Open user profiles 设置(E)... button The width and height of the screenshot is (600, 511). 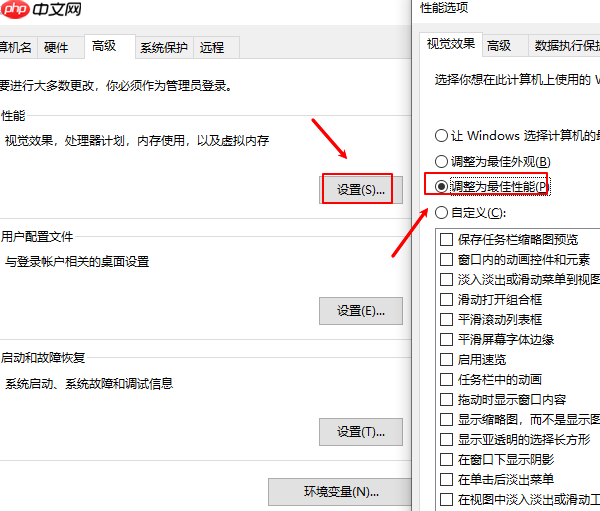click(x=360, y=311)
